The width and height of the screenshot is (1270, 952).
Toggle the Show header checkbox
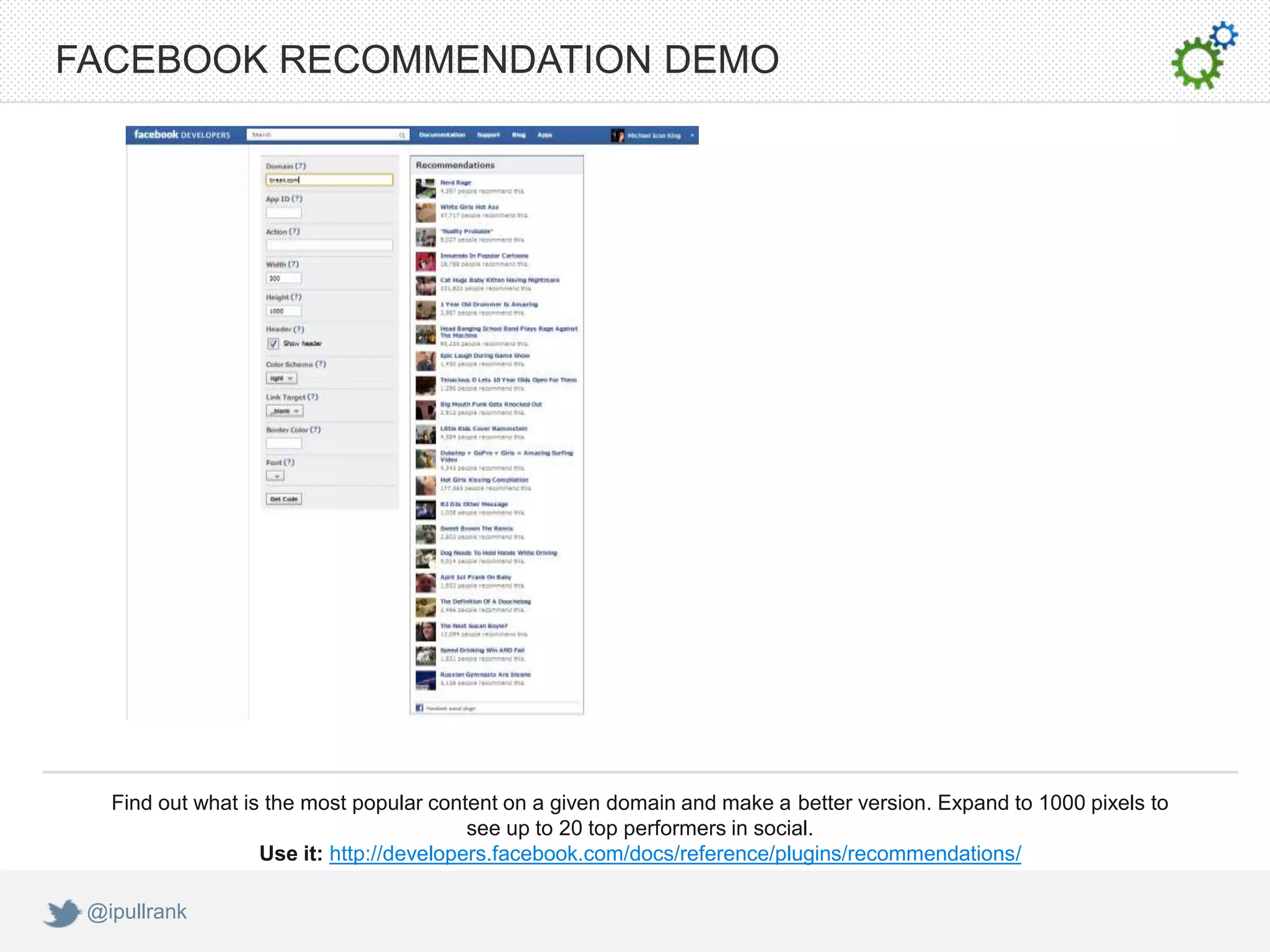(x=273, y=343)
